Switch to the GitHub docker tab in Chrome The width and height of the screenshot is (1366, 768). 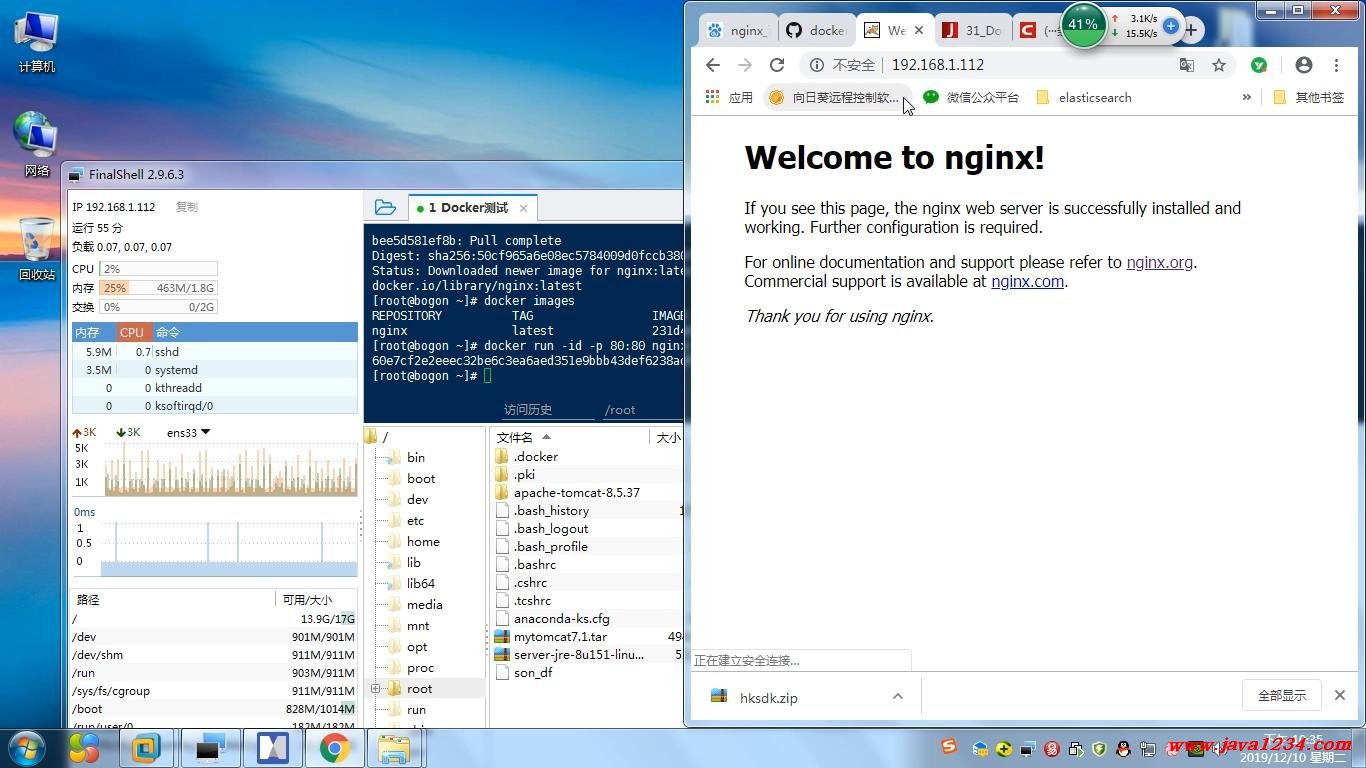point(816,30)
